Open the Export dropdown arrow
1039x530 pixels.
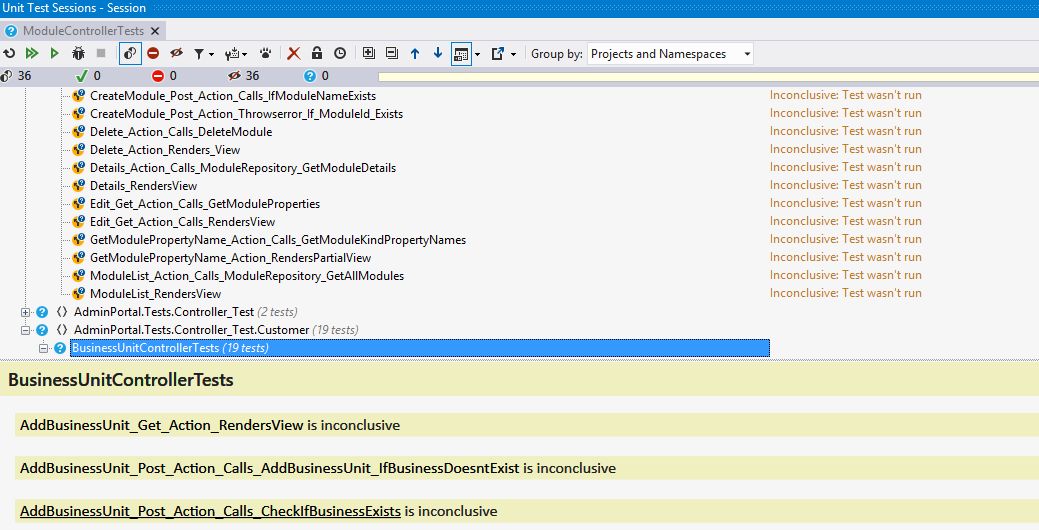click(x=513, y=54)
